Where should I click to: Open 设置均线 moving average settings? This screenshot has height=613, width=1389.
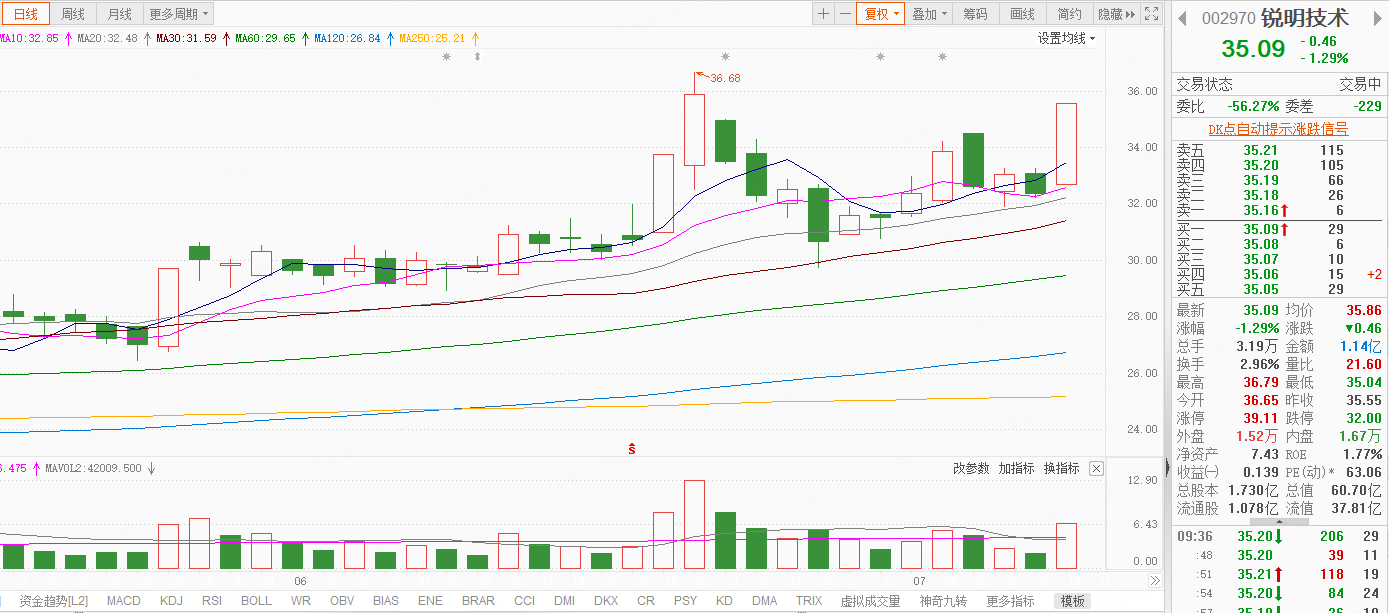1065,38
